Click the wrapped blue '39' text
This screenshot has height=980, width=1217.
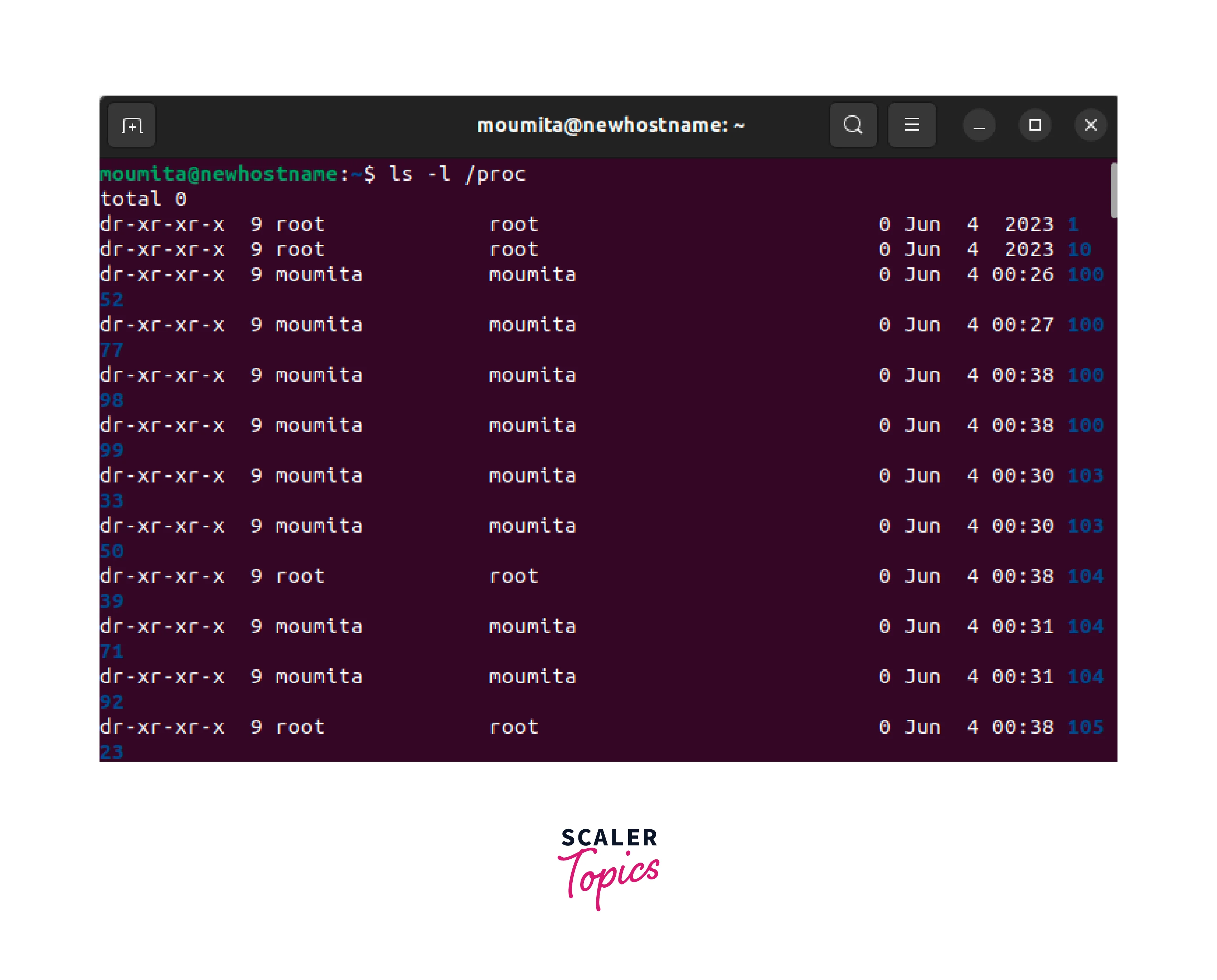112,601
